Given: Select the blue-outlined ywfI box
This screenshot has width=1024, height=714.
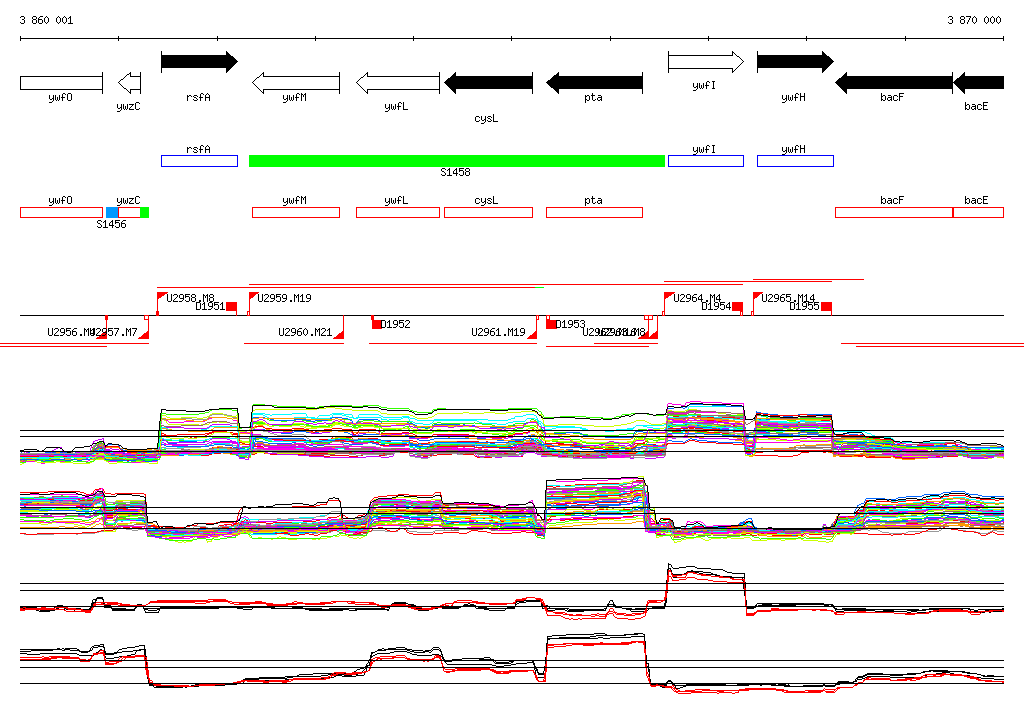Looking at the screenshot, I should pos(706,161).
